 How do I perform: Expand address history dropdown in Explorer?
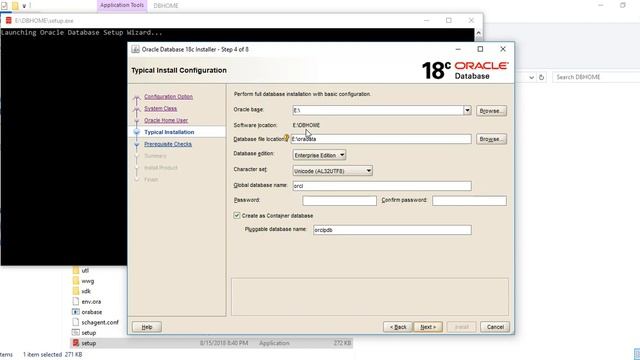click(531, 77)
